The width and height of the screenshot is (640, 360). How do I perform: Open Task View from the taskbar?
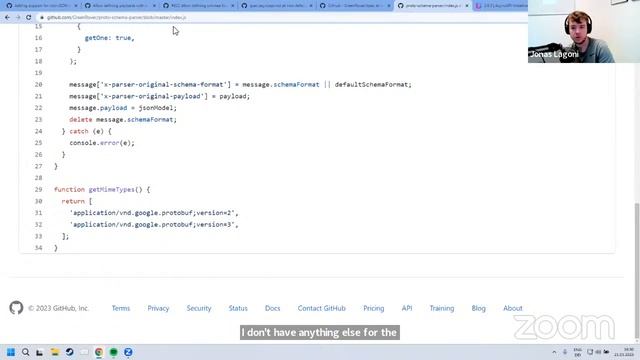(x=40, y=352)
